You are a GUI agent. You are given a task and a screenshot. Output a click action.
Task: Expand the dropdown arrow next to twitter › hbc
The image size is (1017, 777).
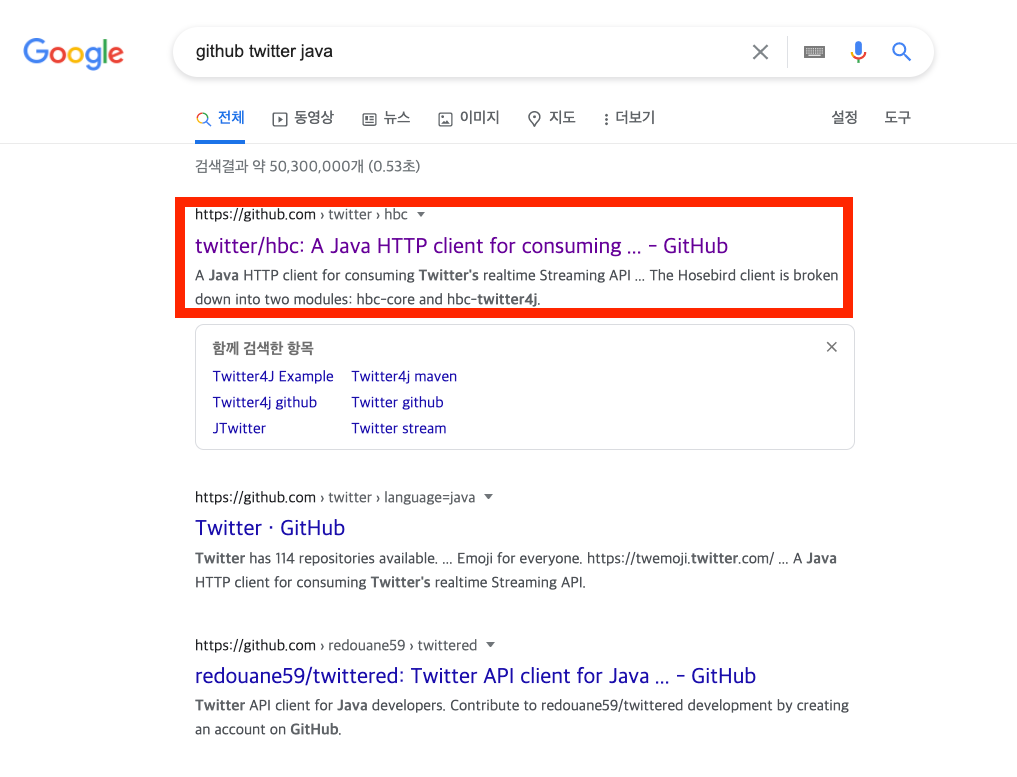[421, 215]
